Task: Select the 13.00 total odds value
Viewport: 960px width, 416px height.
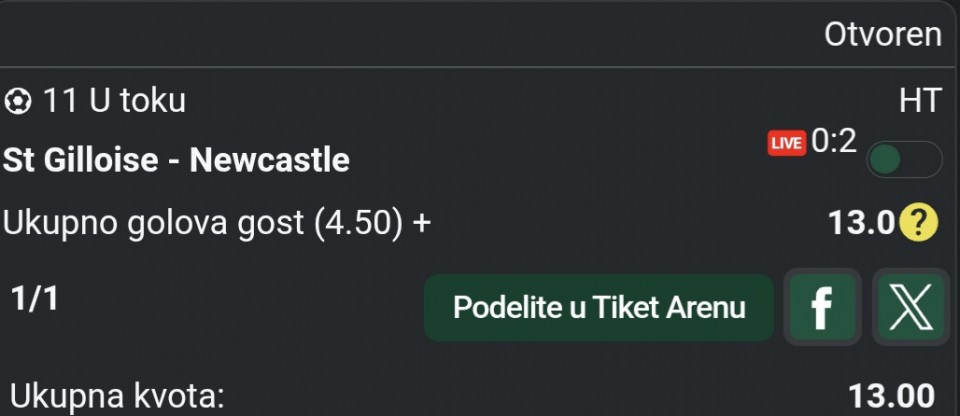Action: click(892, 395)
